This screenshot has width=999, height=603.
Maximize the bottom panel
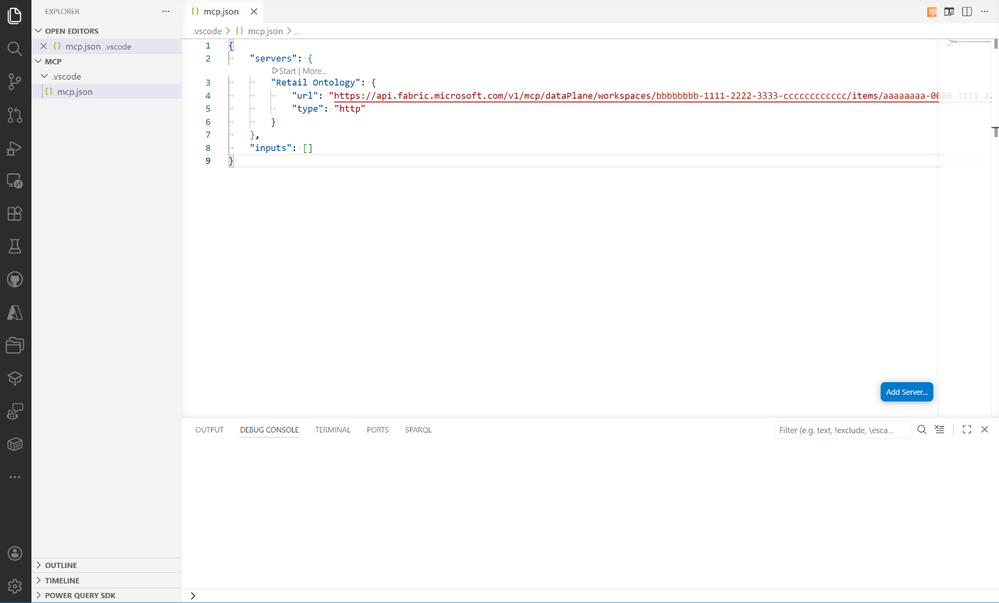pyautogui.click(x=967, y=430)
